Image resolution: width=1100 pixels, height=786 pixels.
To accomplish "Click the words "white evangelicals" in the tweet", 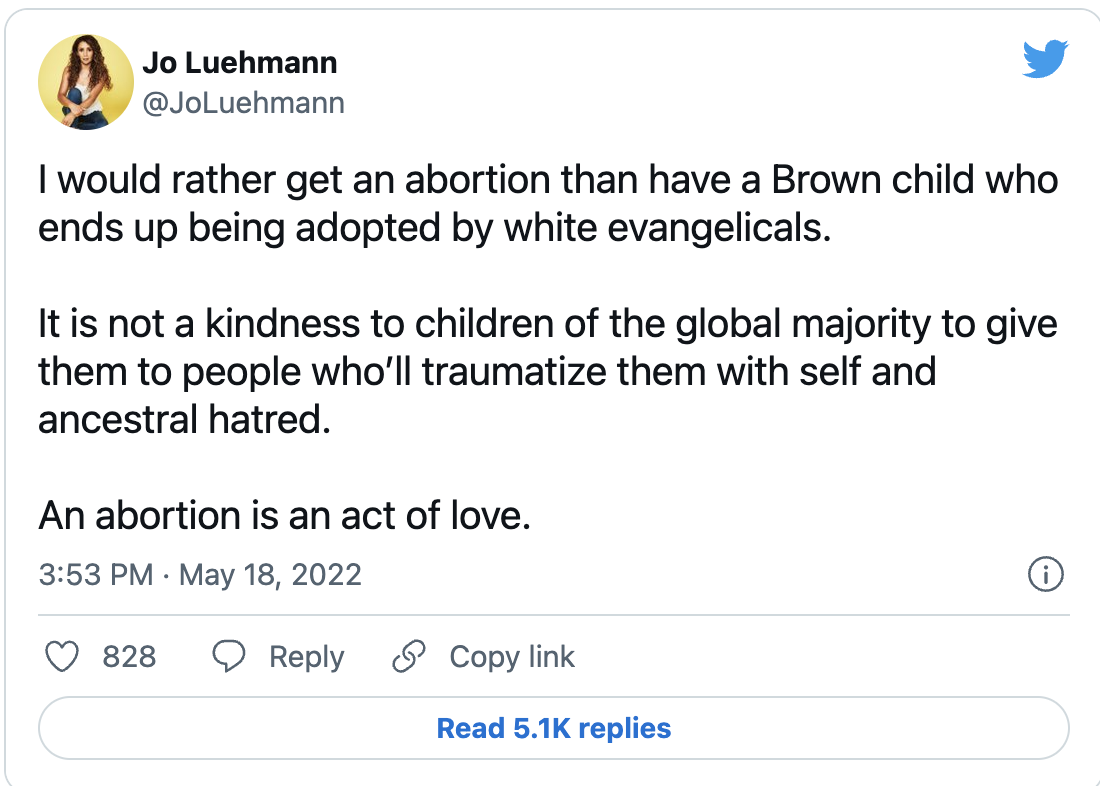I will (666, 228).
